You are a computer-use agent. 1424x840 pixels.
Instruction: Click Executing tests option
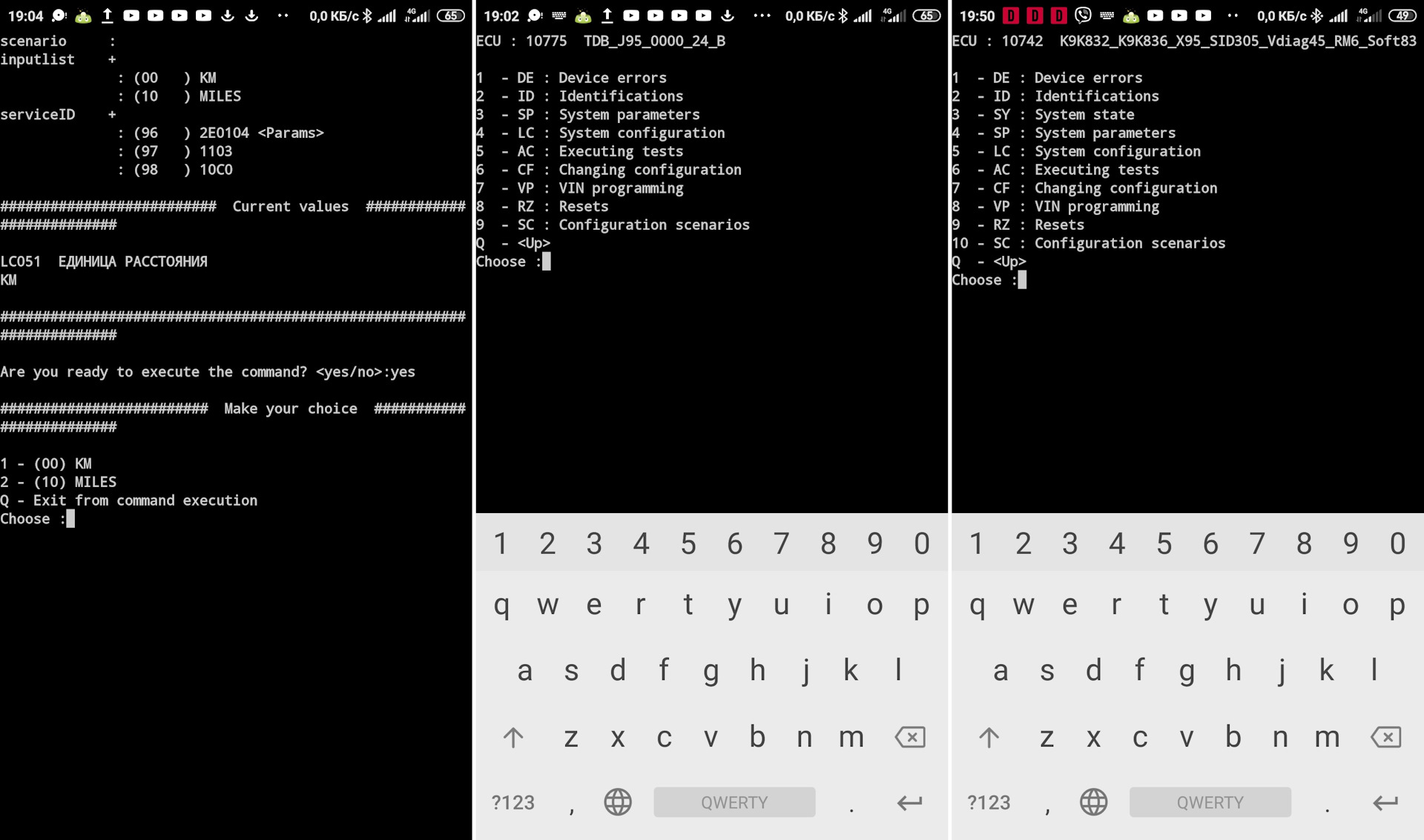[x=621, y=151]
